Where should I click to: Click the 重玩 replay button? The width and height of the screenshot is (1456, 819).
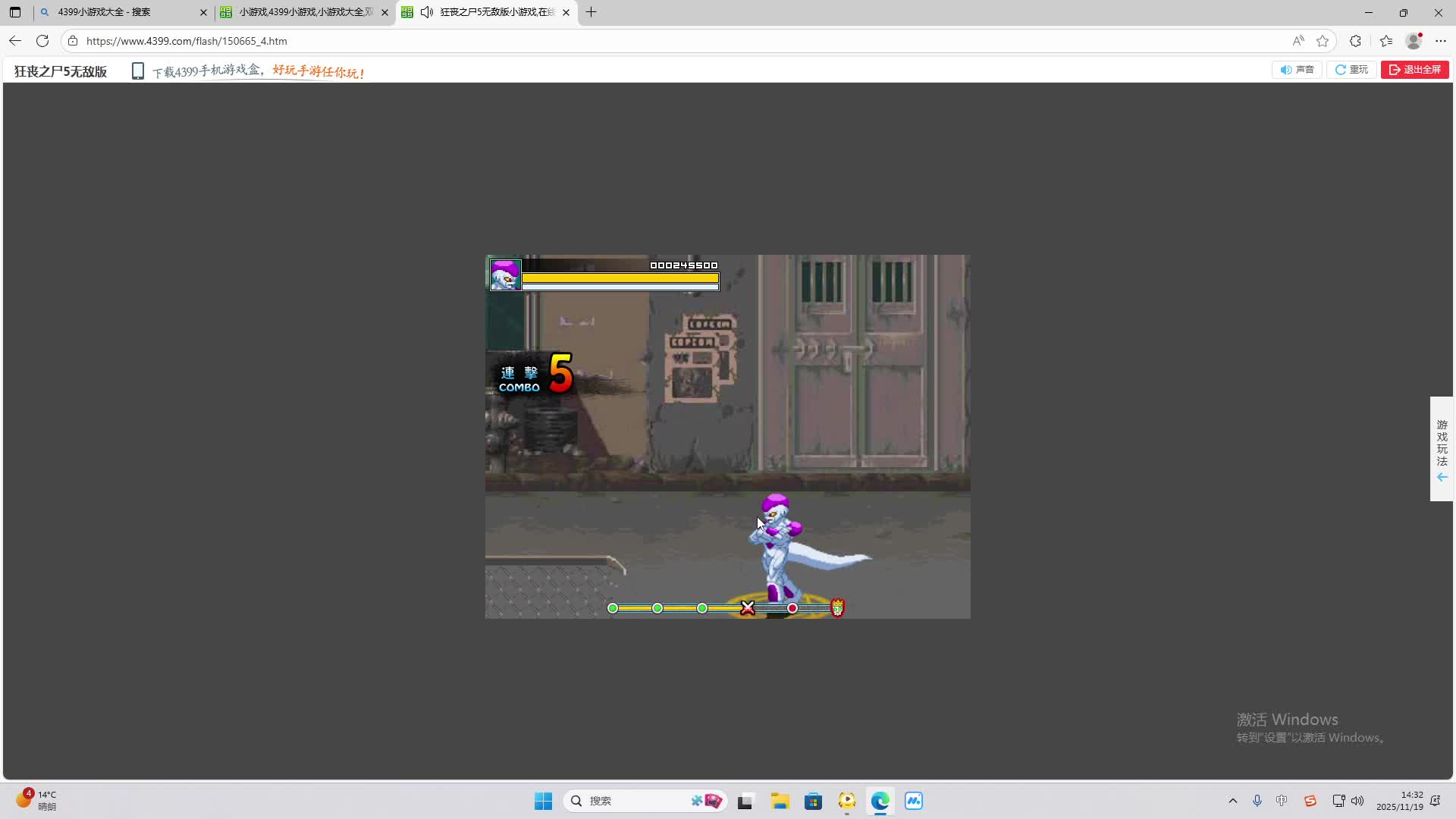tap(1351, 70)
